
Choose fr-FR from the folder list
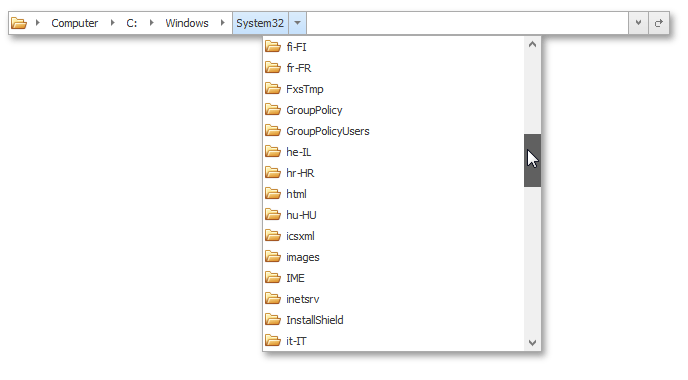(x=393, y=68)
